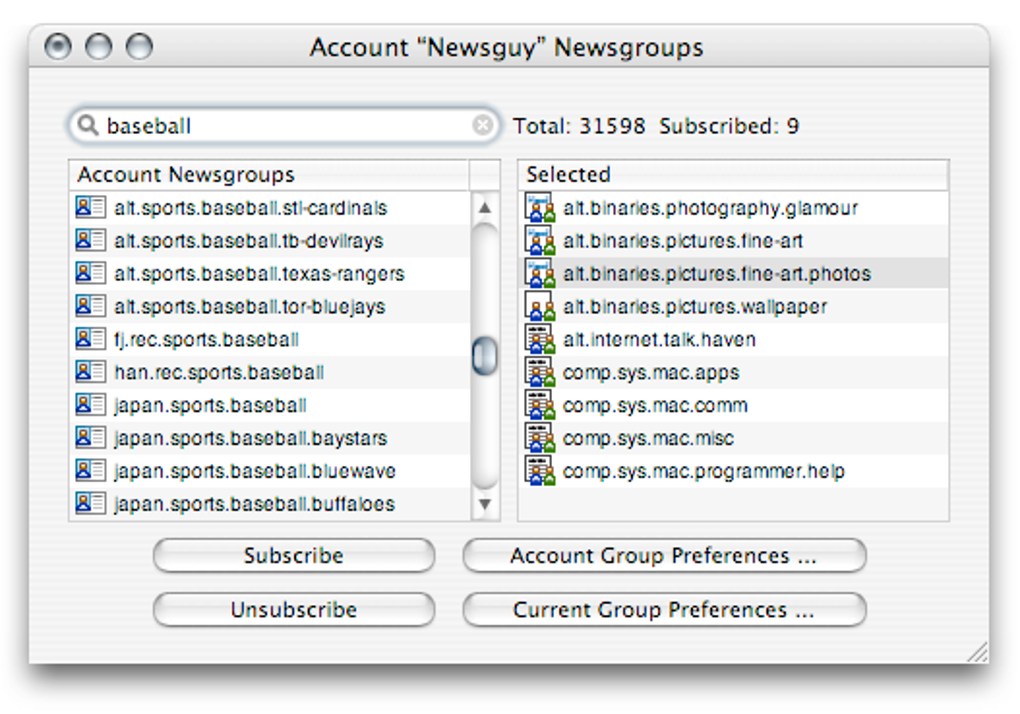Select japan.sports.baseball text
The image size is (1020, 714).
[210, 405]
